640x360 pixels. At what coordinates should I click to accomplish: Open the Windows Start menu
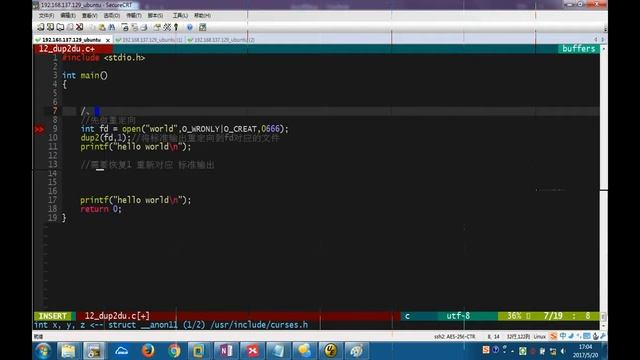point(43,351)
